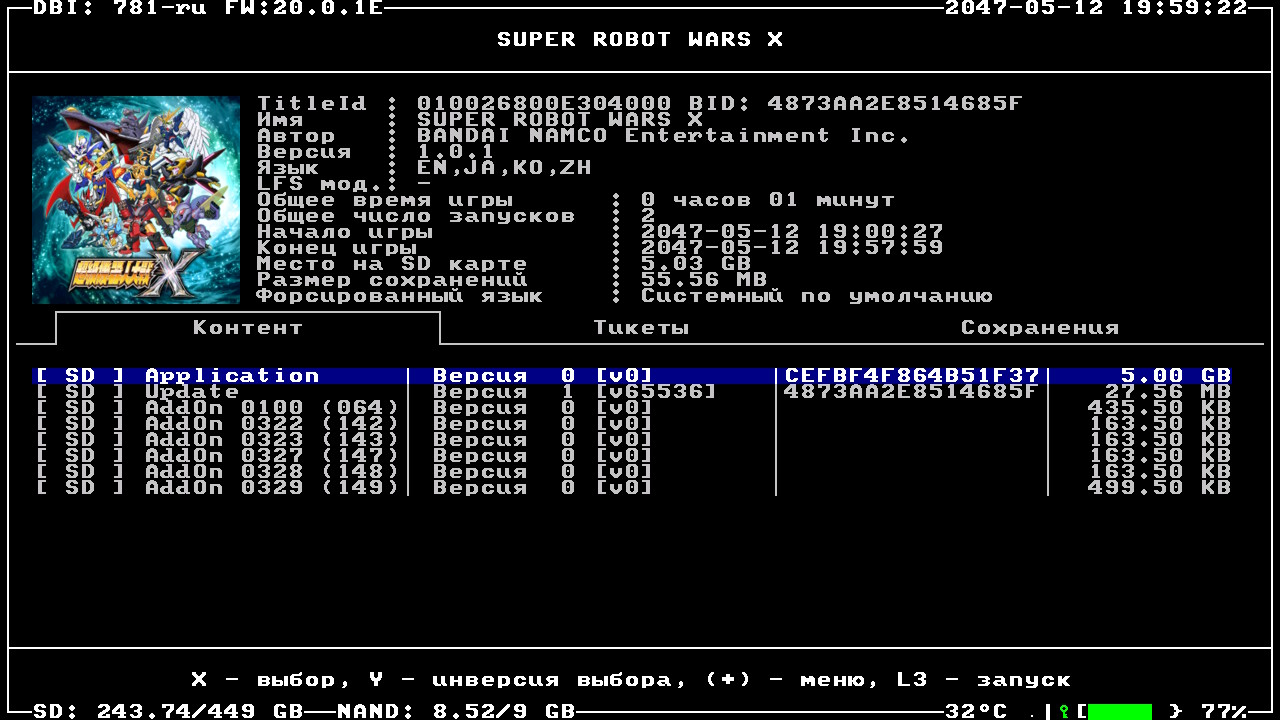Click the Application size 5.00 GB
The width and height of the screenshot is (1280, 720).
point(1175,376)
